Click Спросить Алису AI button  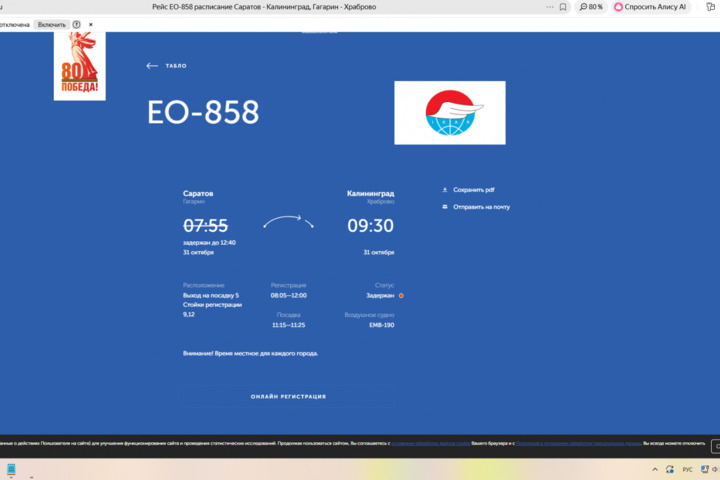pos(651,7)
